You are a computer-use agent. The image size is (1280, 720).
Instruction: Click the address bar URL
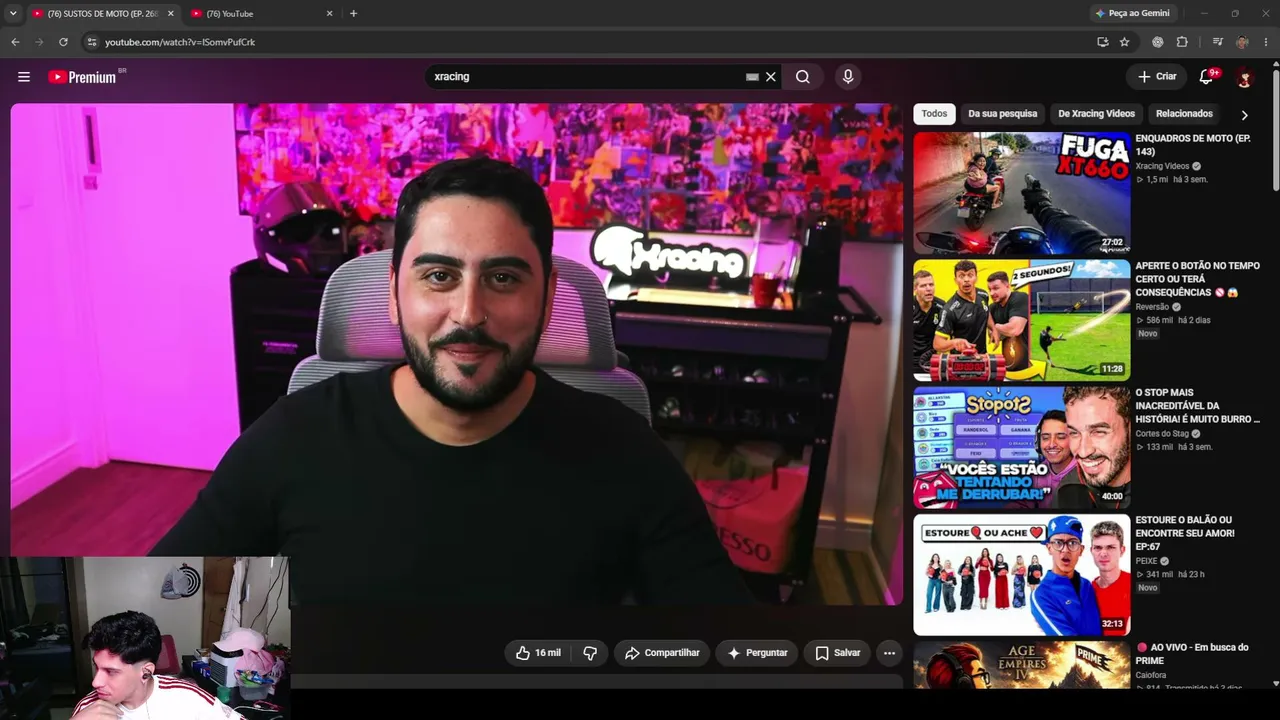pos(180,42)
